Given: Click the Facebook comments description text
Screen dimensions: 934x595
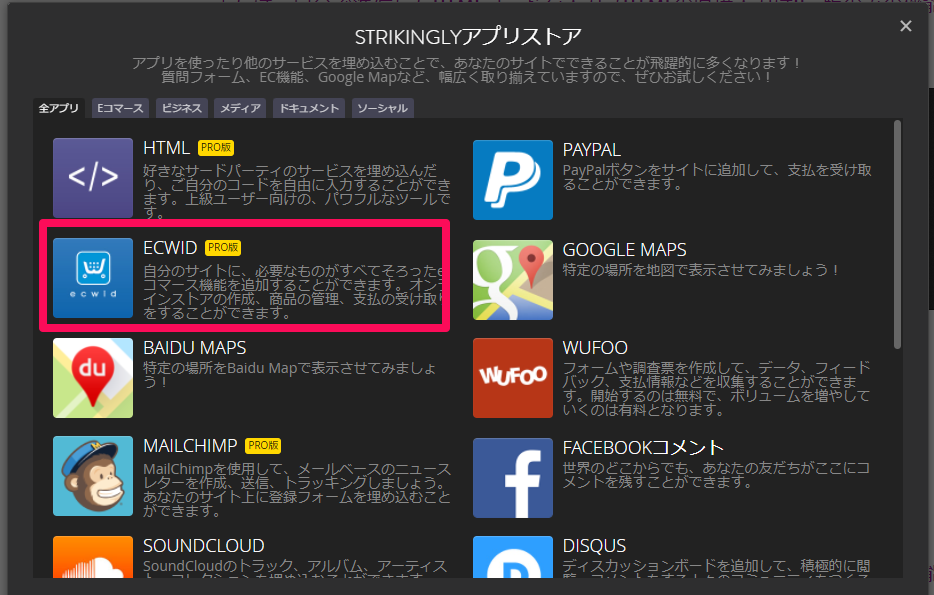Looking at the screenshot, I should click(x=716, y=475).
